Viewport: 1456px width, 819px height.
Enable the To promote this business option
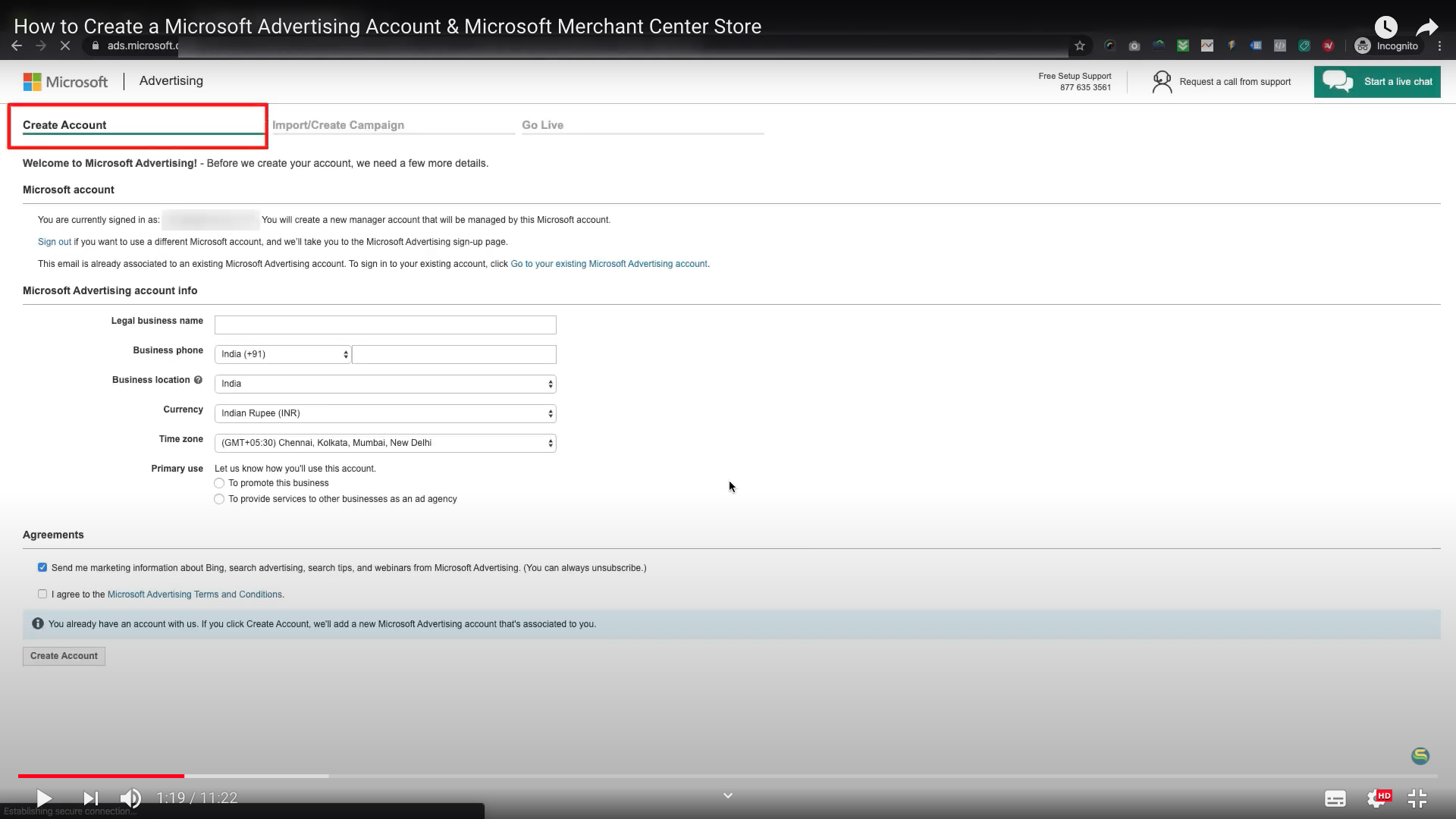219,483
